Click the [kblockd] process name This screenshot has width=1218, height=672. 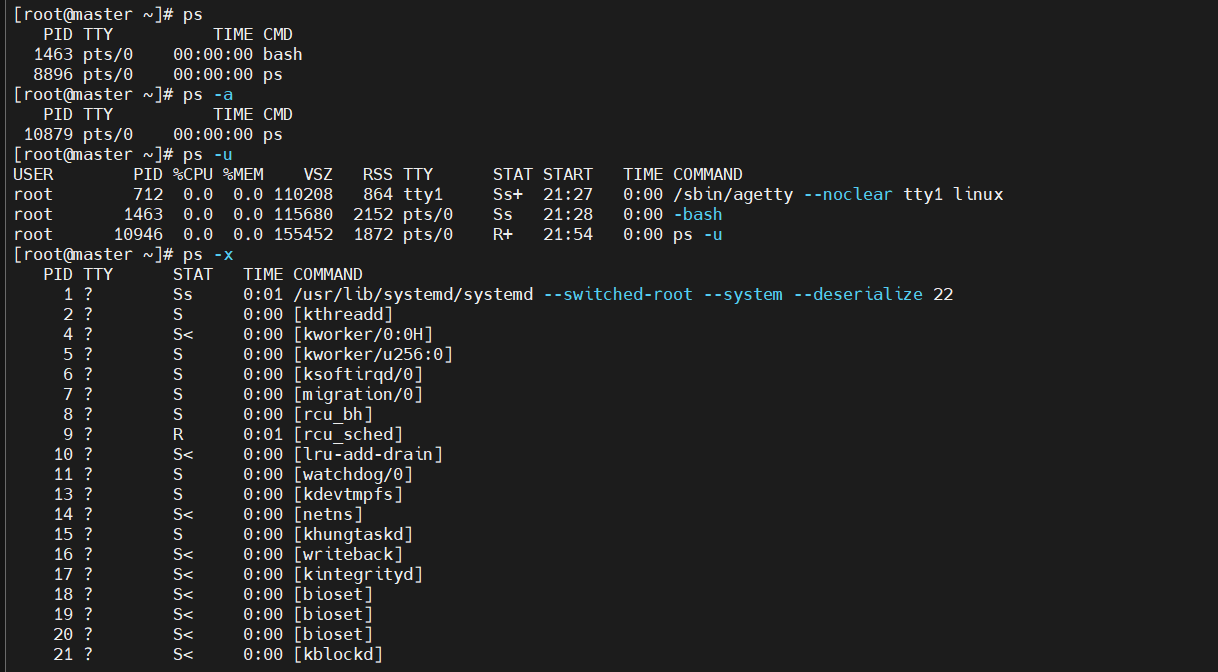point(338,654)
